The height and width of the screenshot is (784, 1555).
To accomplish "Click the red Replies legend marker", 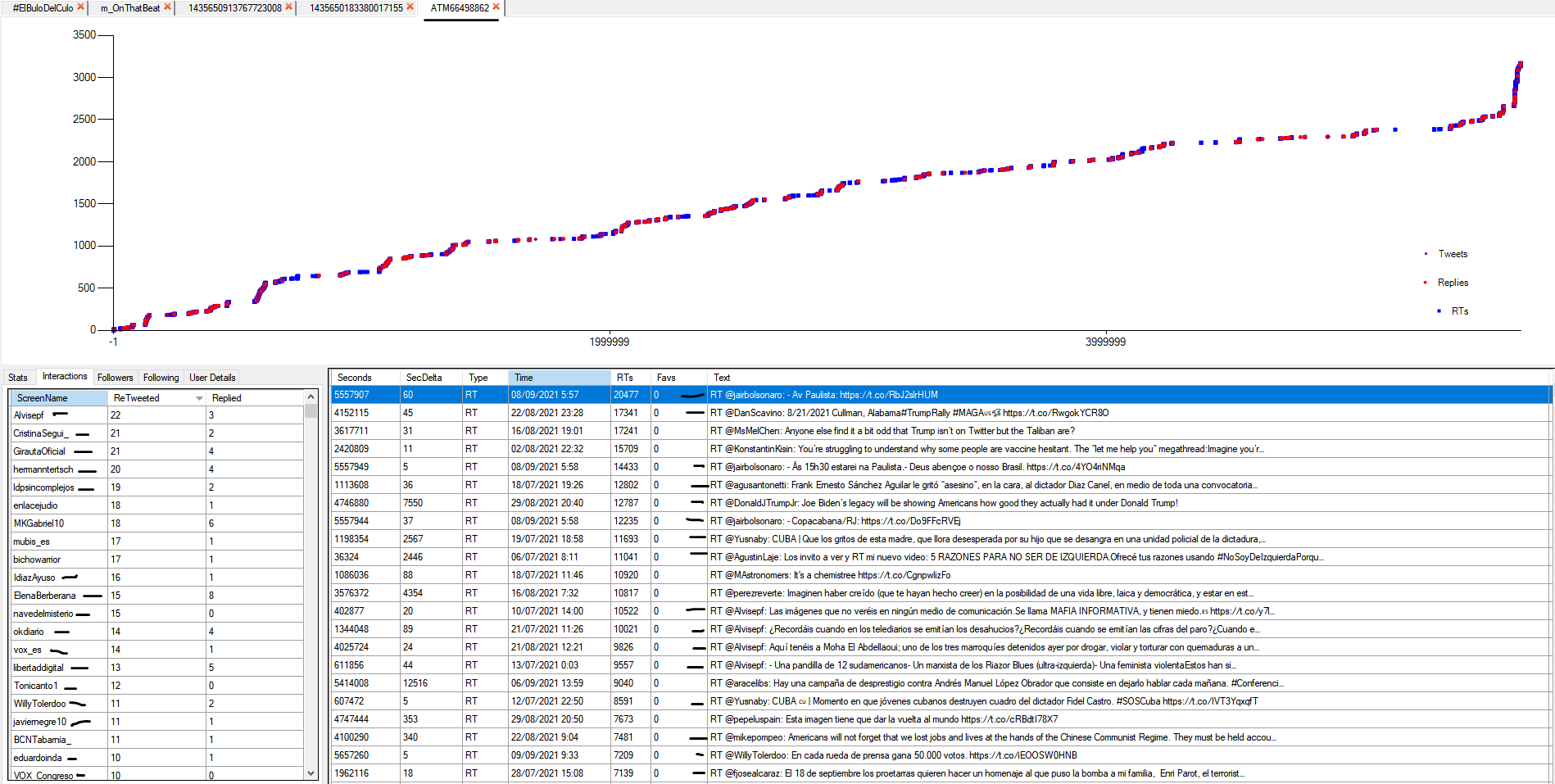I will pos(1426,283).
